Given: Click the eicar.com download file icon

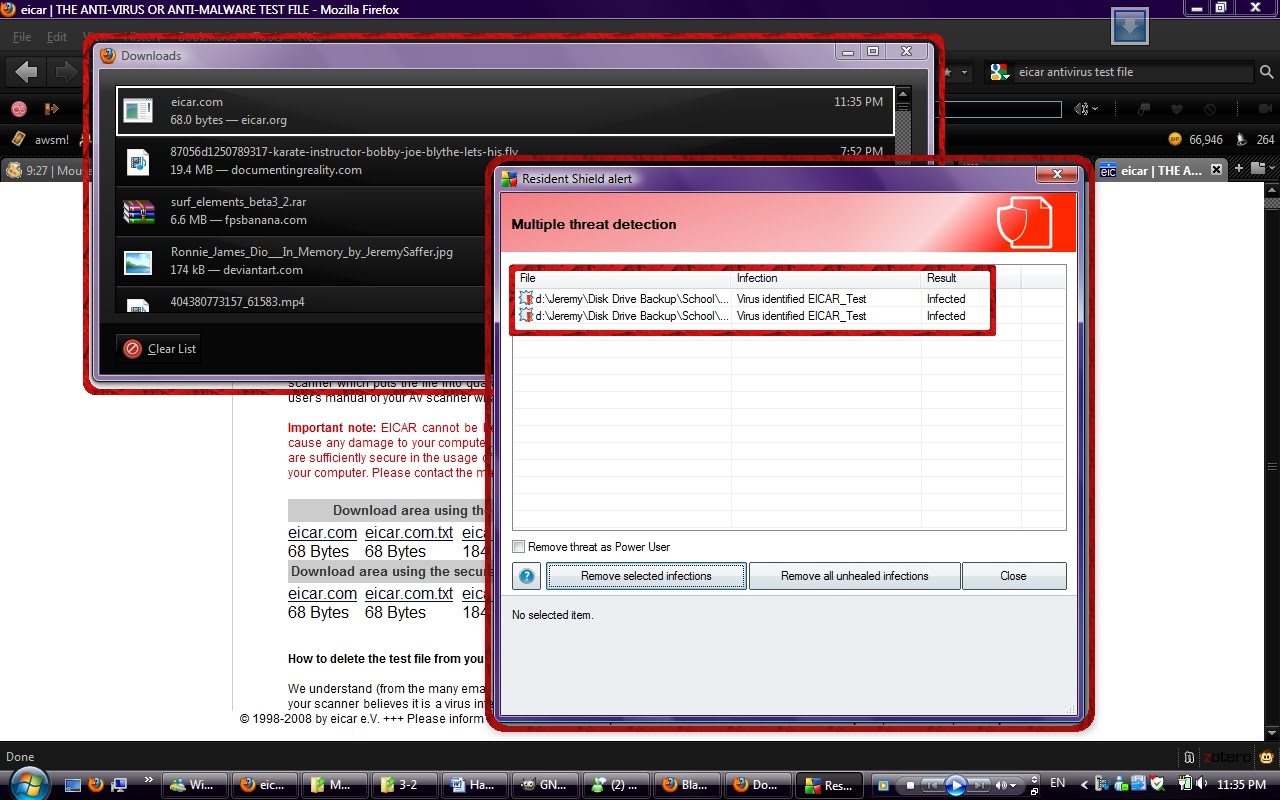Looking at the screenshot, I should click(x=138, y=110).
